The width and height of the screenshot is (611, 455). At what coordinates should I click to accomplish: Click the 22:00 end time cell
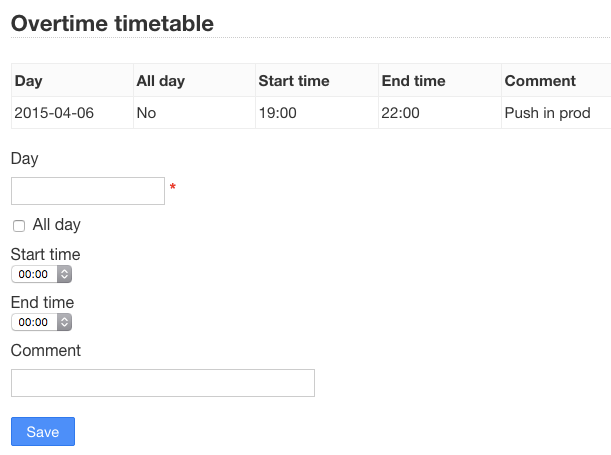coord(401,113)
